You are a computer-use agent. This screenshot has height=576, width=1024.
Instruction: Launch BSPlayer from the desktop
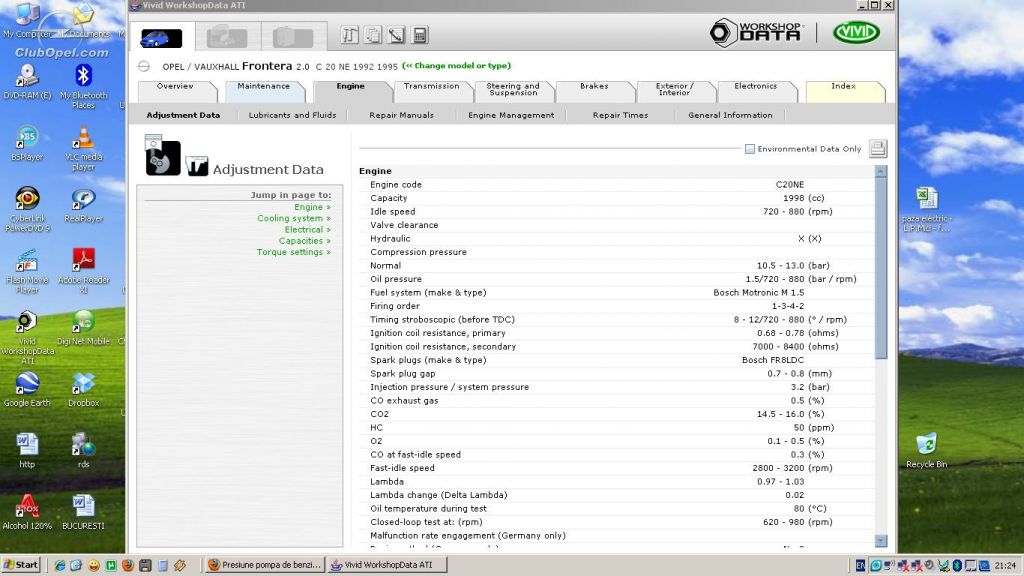(x=27, y=143)
